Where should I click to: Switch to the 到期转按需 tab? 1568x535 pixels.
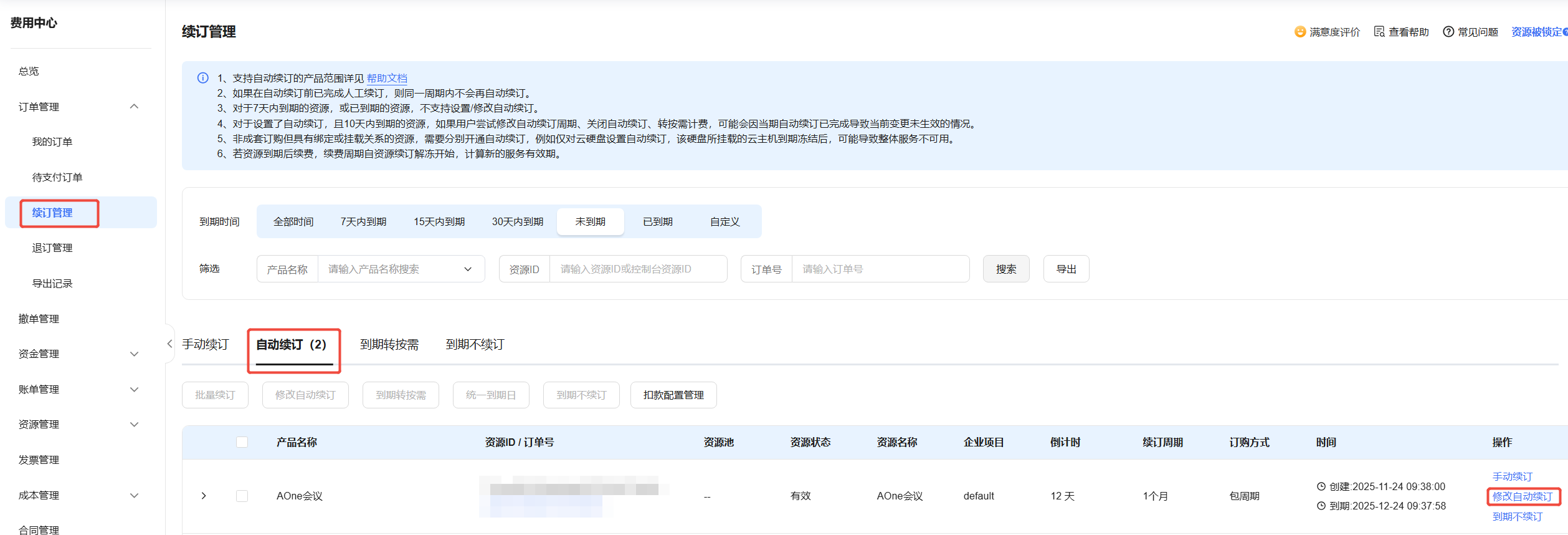point(389,344)
